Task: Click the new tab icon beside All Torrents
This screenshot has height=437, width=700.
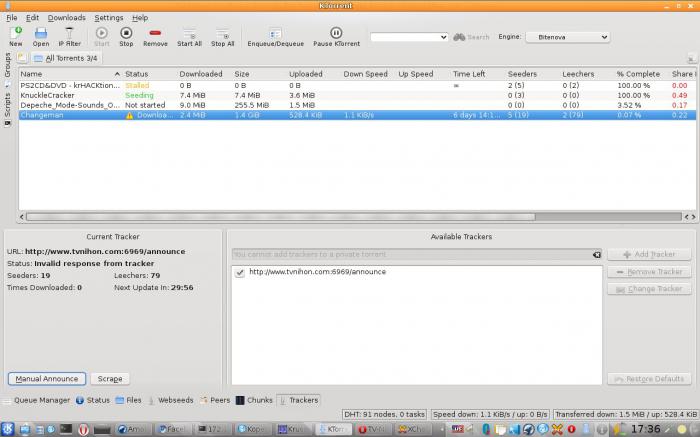Action: pyautogui.click(x=22, y=58)
